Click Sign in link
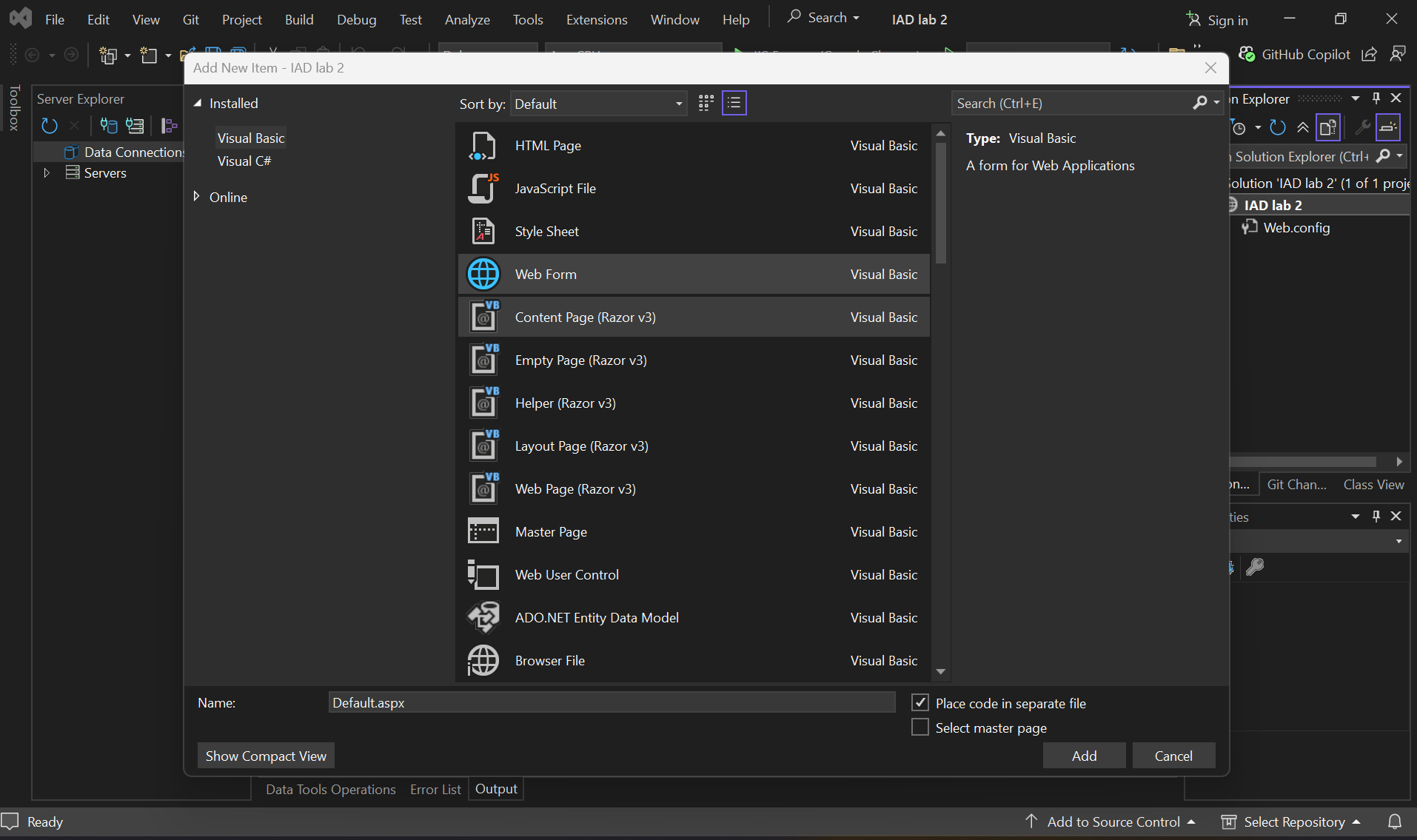Screen dimensions: 1417x840 click(1217, 20)
